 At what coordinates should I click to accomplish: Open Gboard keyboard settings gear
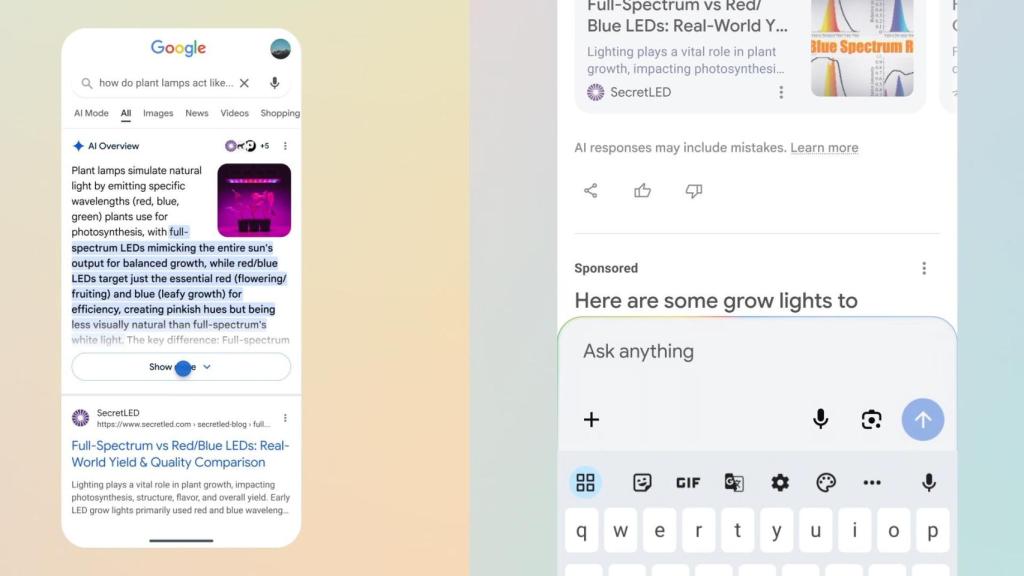coord(780,482)
